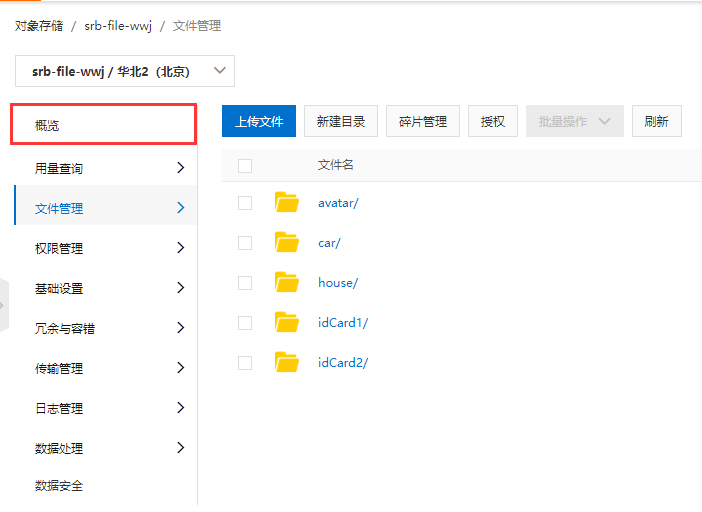Screen dimensions: 702x512
Task: Expand the collapsed side panel handle at left edge
Action: point(4,305)
